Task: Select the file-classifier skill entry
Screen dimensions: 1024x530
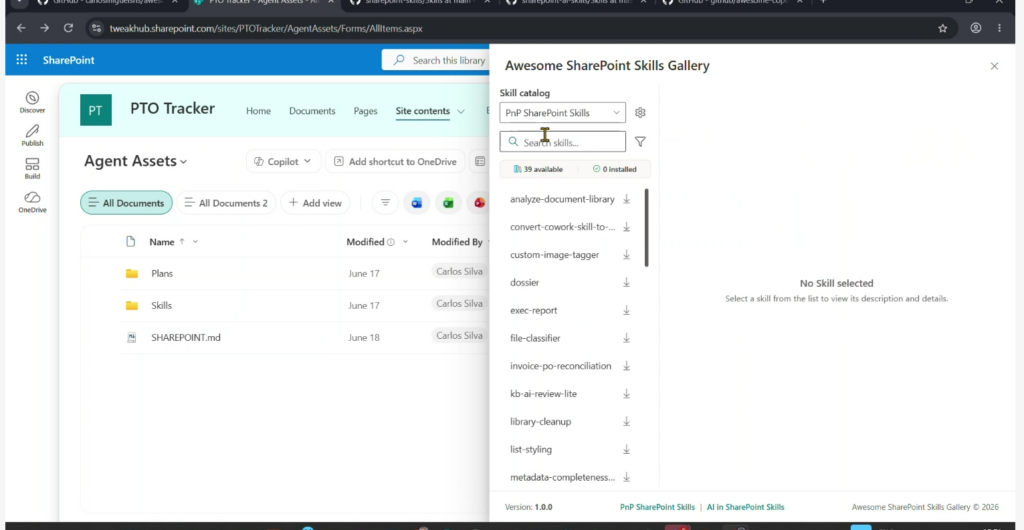Action: (535, 338)
